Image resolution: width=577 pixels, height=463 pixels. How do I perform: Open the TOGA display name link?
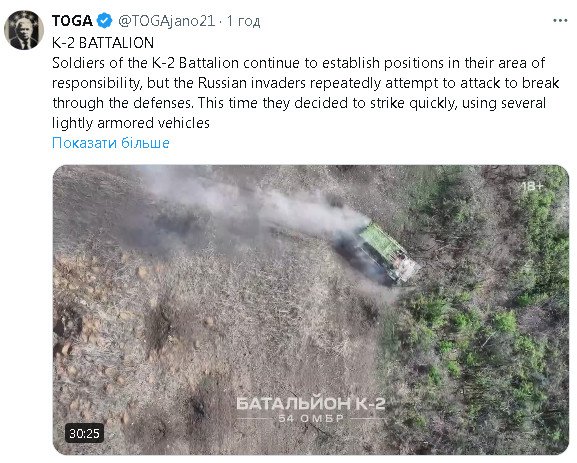[x=72, y=21]
